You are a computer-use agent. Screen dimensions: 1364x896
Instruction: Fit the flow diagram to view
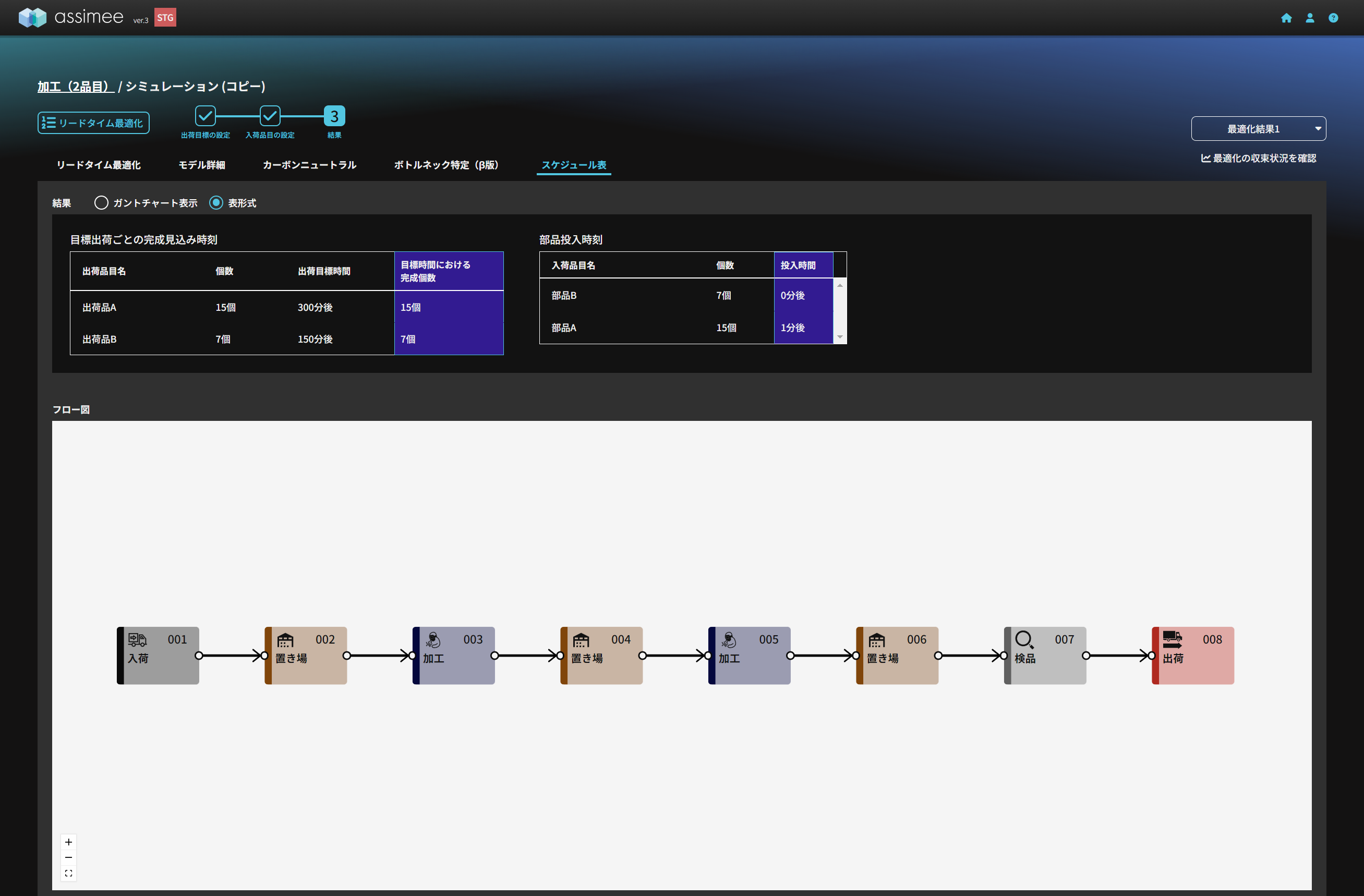coord(69,873)
